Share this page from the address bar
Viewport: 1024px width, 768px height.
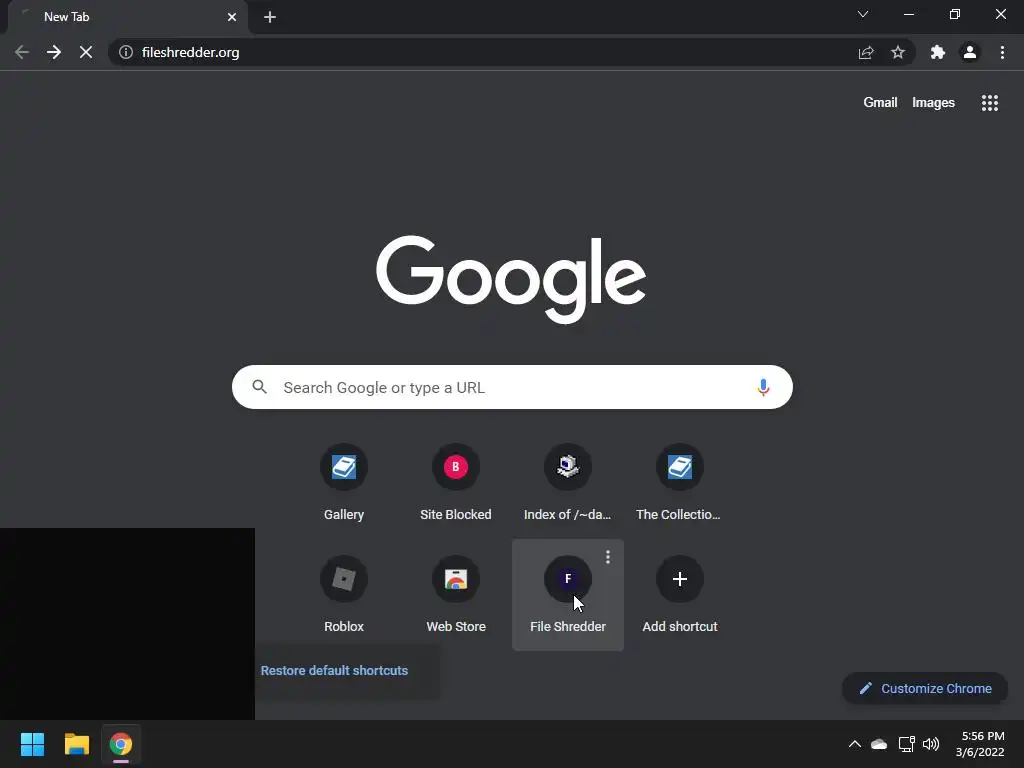pos(866,52)
